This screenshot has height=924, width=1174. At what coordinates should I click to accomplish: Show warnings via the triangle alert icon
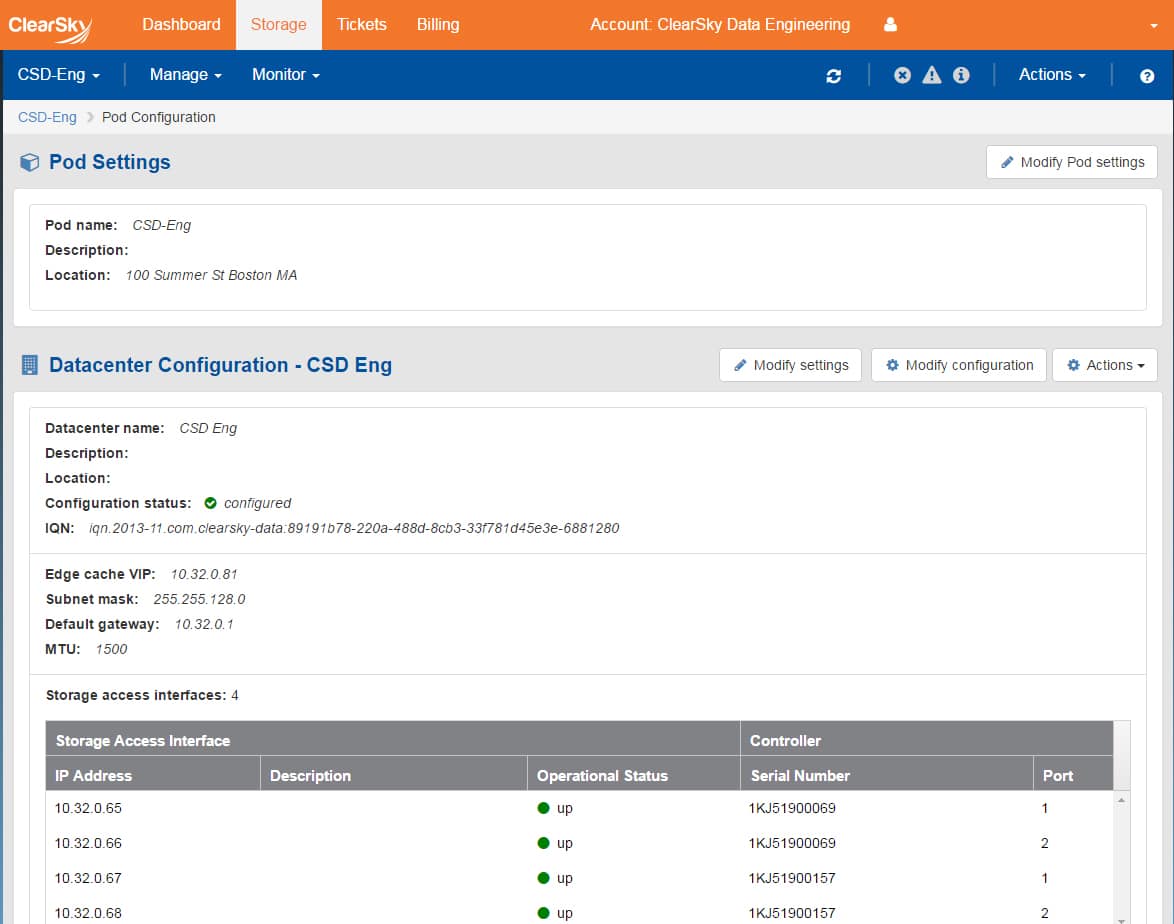click(931, 75)
